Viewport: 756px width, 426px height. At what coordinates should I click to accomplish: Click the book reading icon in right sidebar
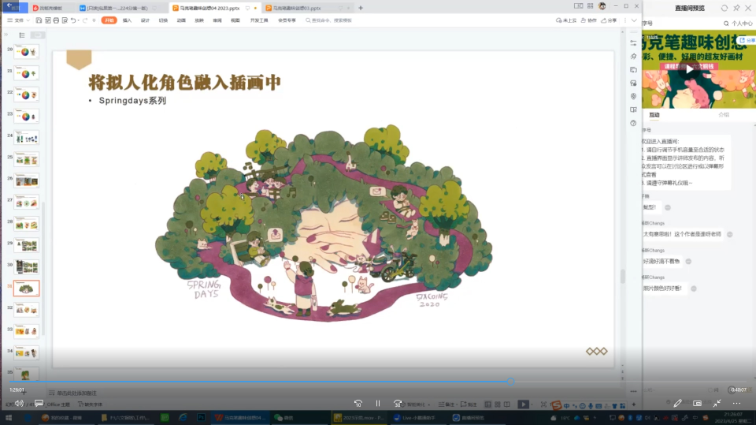(634, 110)
